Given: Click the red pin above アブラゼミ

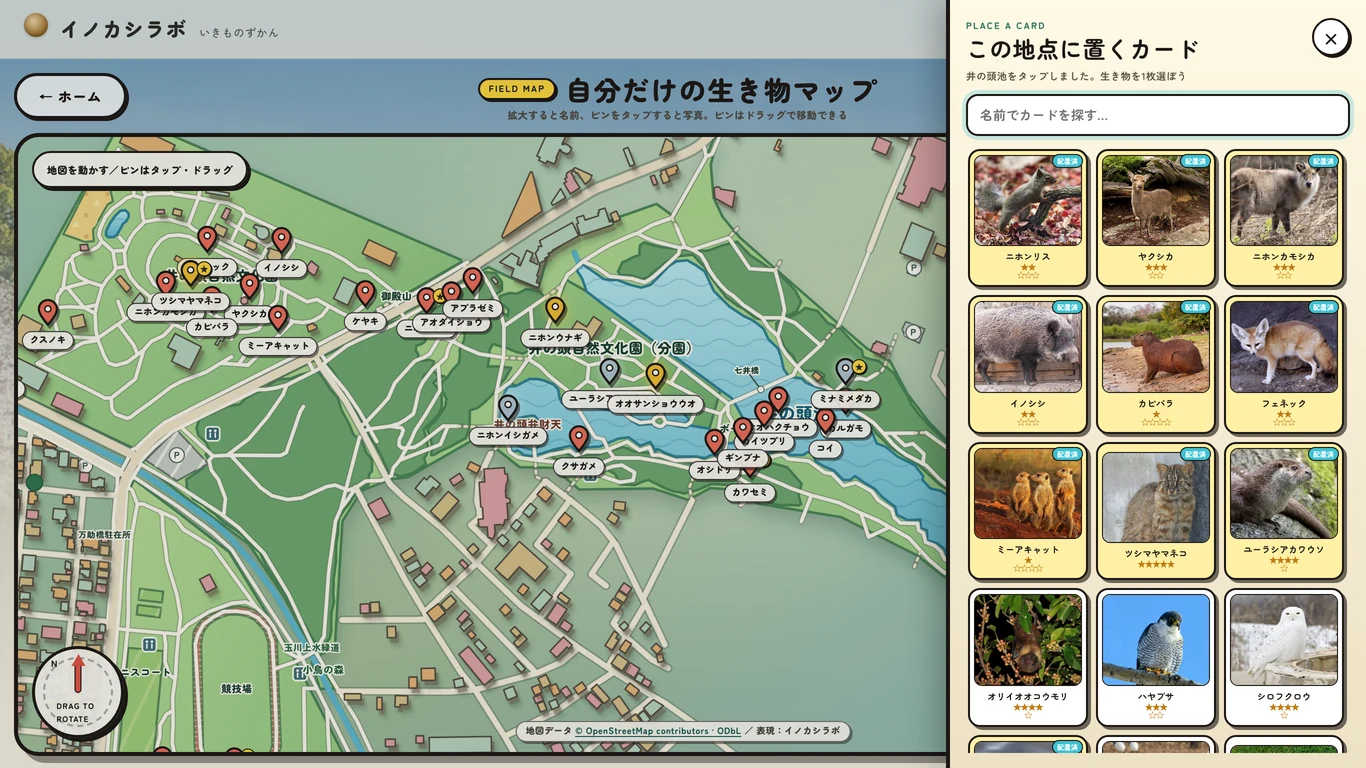Looking at the screenshot, I should 472,281.
